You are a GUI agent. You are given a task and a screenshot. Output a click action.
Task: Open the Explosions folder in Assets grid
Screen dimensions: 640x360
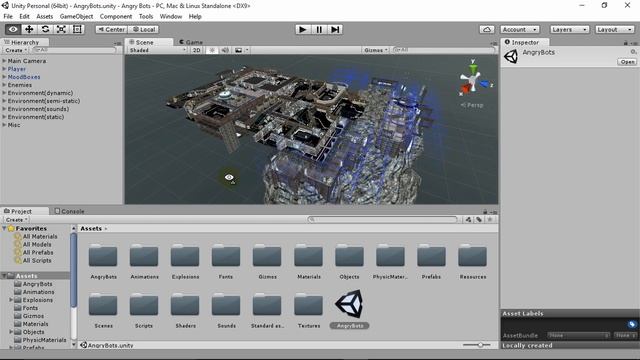(185, 261)
